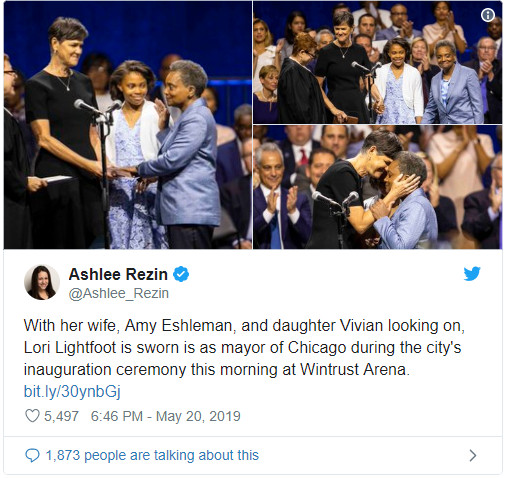506x478 pixels.
Task: Open Ashlee Rezin's profile avatar
Action: (42, 282)
